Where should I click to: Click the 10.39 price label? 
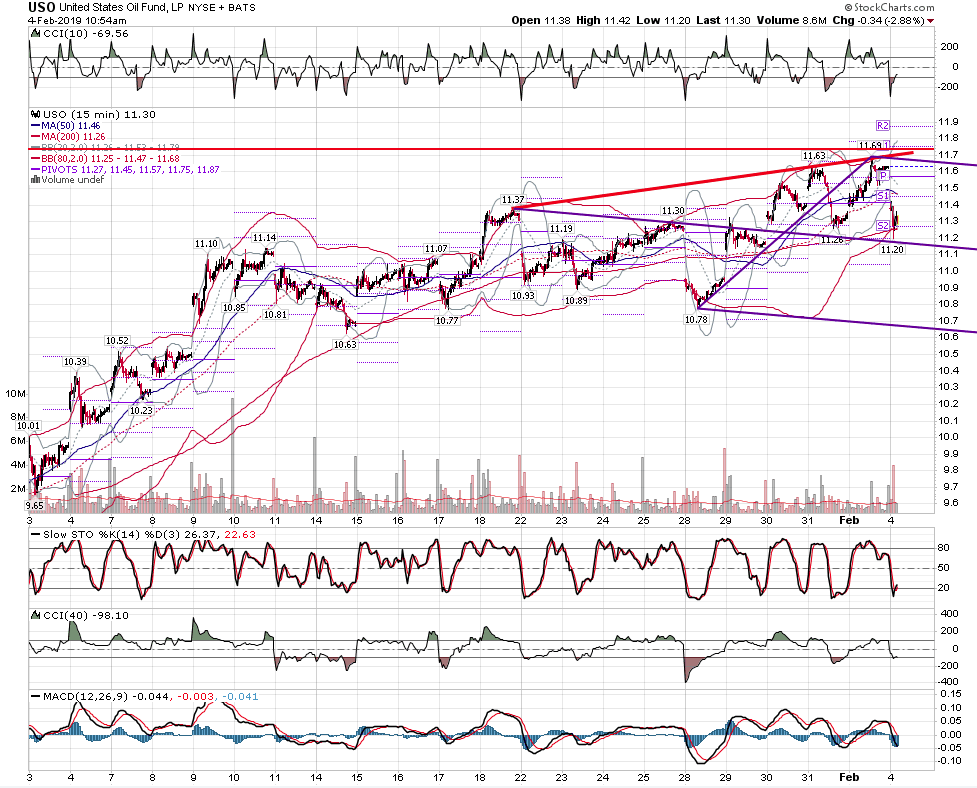pos(75,361)
